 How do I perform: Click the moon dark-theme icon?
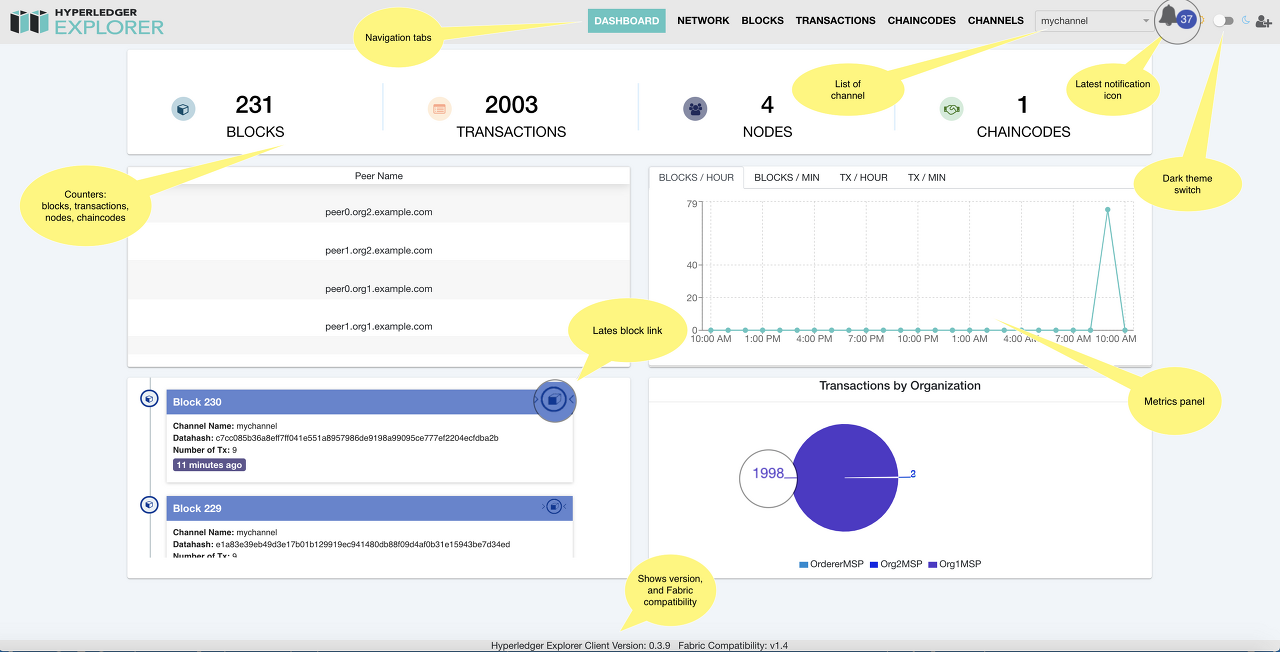[1246, 20]
